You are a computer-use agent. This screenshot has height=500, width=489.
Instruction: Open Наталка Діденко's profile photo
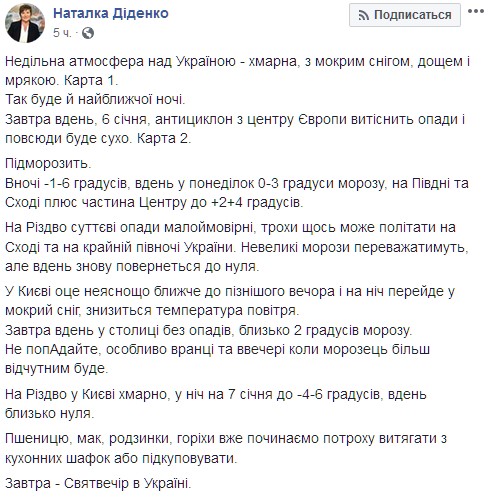pos(25,23)
